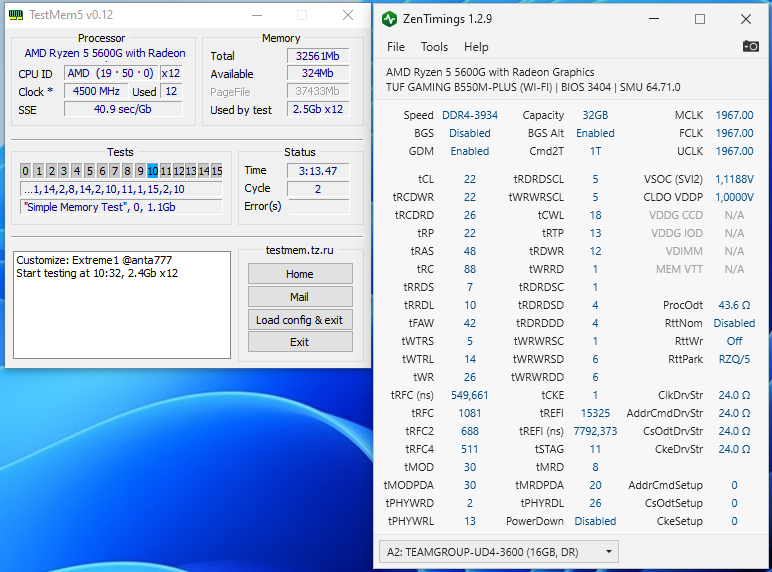Select test number 0 box in Tests
The image size is (772, 572).
pyautogui.click(x=26, y=171)
